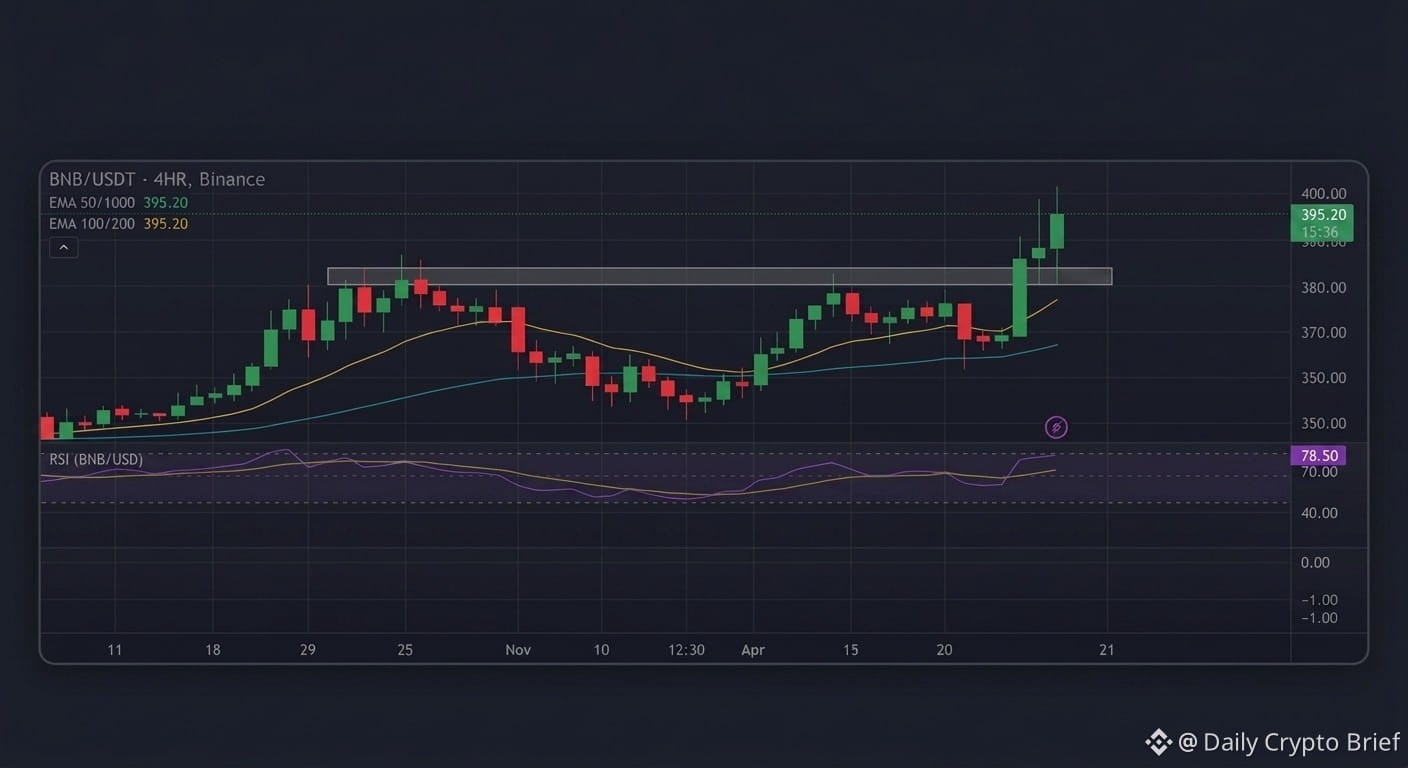Click the 25 date label on the time axis
1408x768 pixels.
[405, 650]
